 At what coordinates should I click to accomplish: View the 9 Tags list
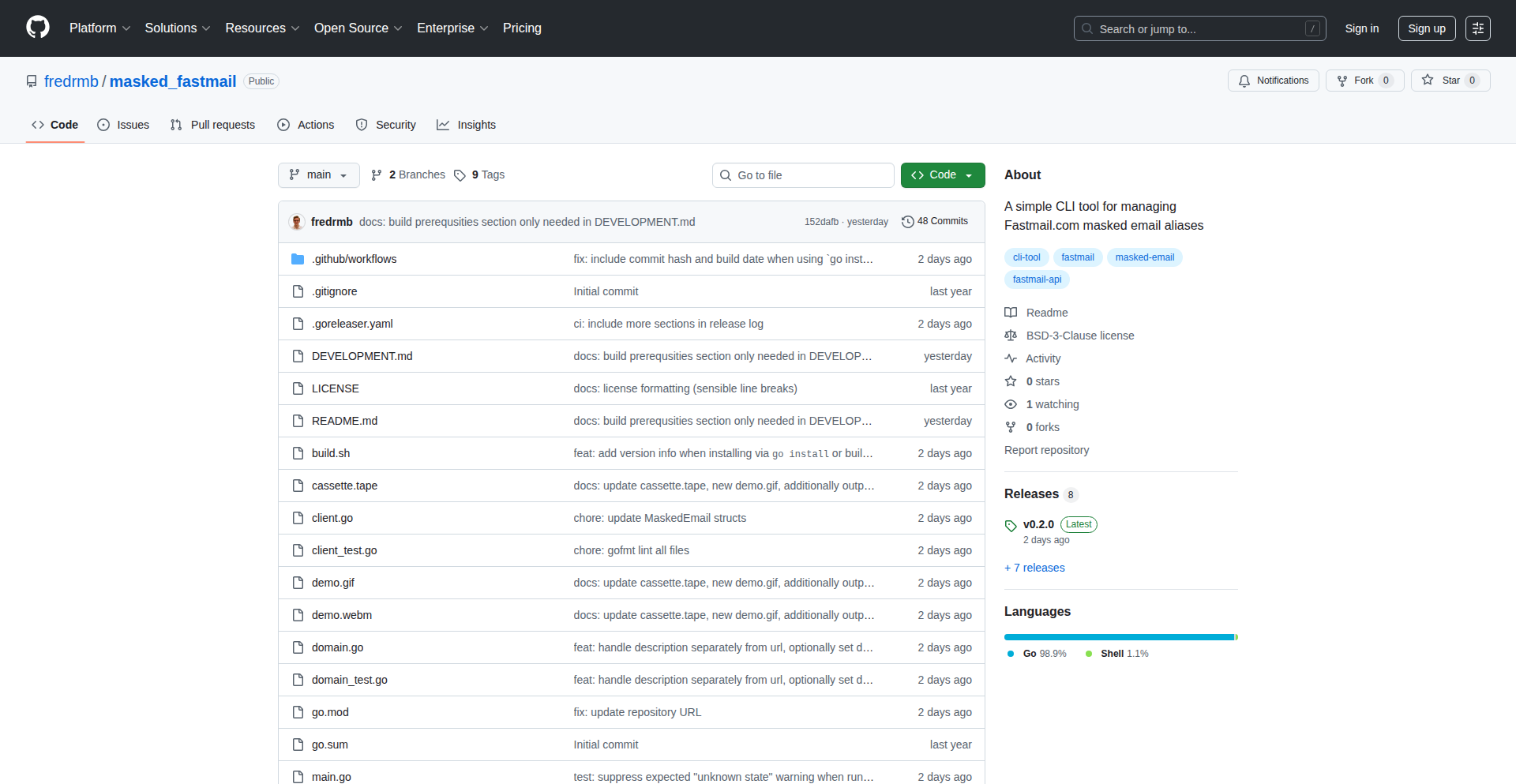coord(479,175)
